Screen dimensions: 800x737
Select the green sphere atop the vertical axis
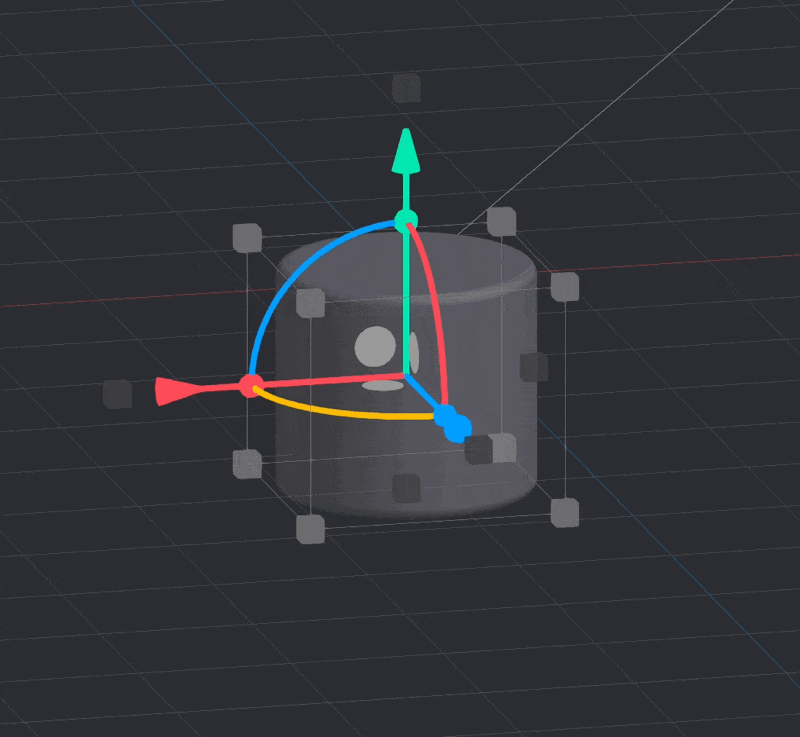405,220
